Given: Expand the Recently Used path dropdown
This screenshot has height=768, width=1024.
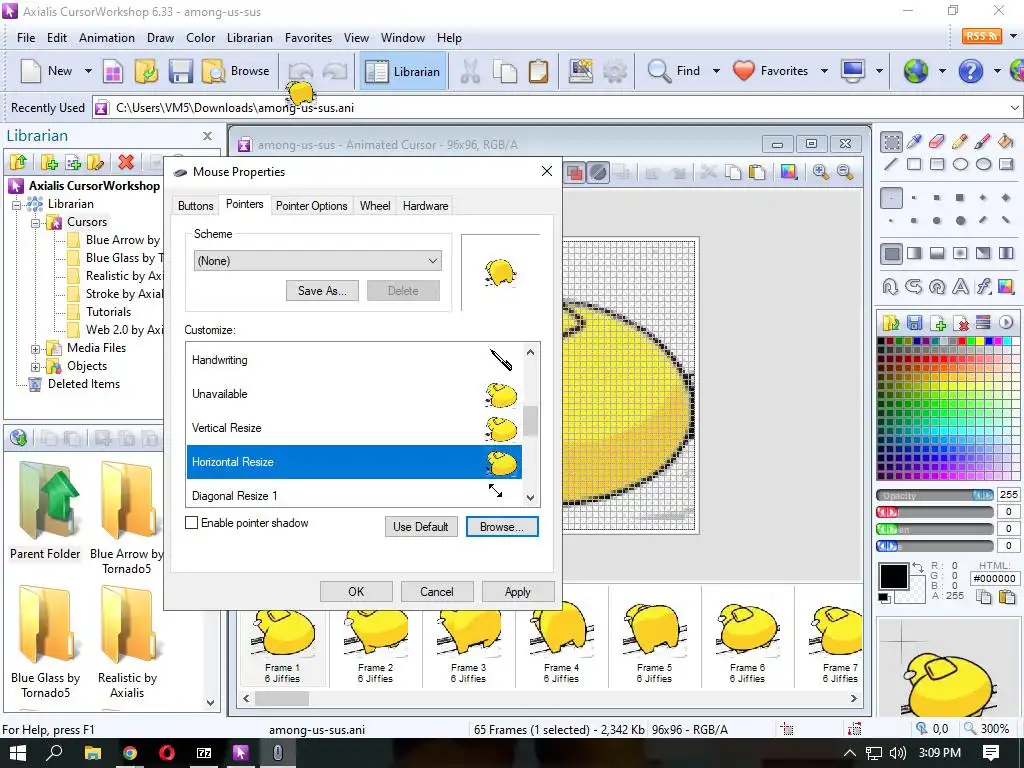Looking at the screenshot, I should coord(1014,108).
